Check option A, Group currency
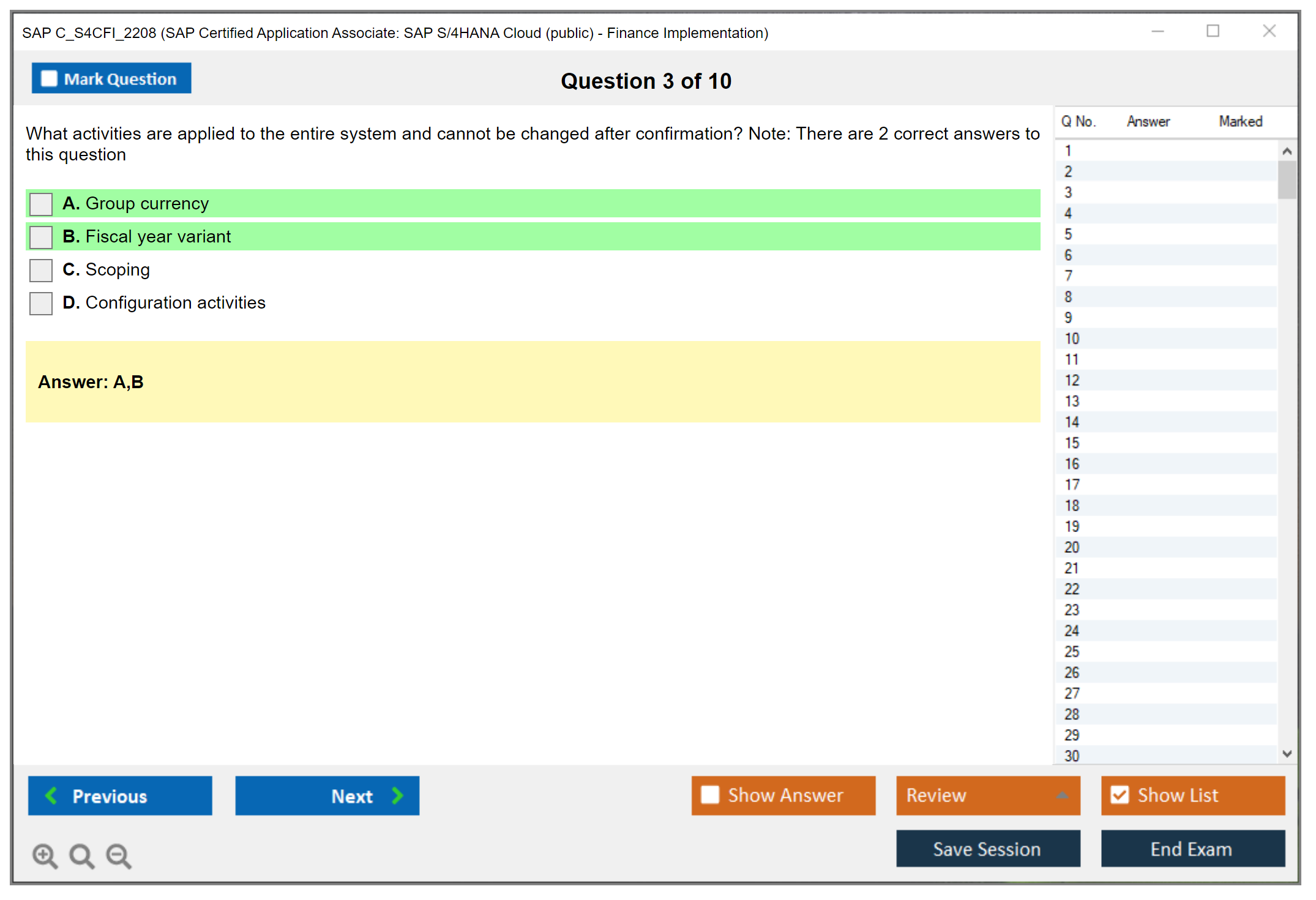 [x=41, y=204]
